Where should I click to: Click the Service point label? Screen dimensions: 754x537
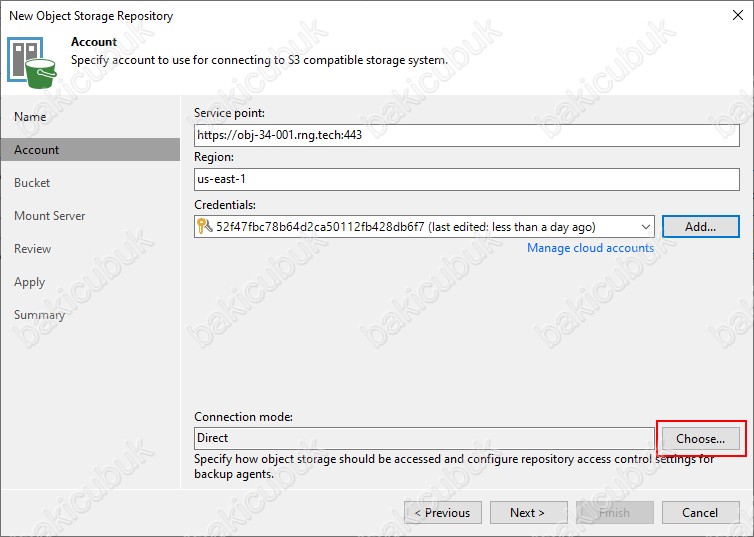[x=229, y=113]
